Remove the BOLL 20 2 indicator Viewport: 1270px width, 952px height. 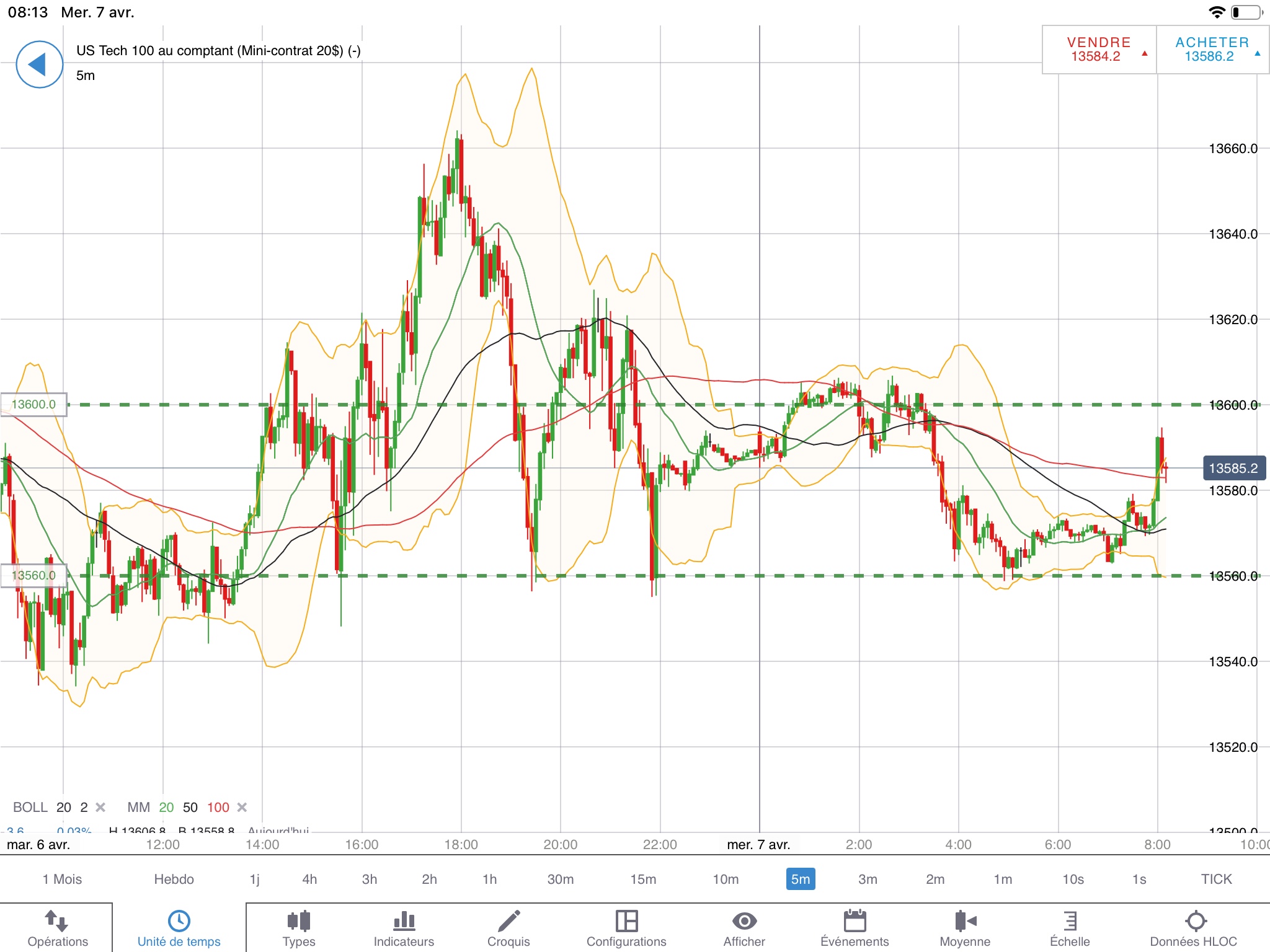100,807
